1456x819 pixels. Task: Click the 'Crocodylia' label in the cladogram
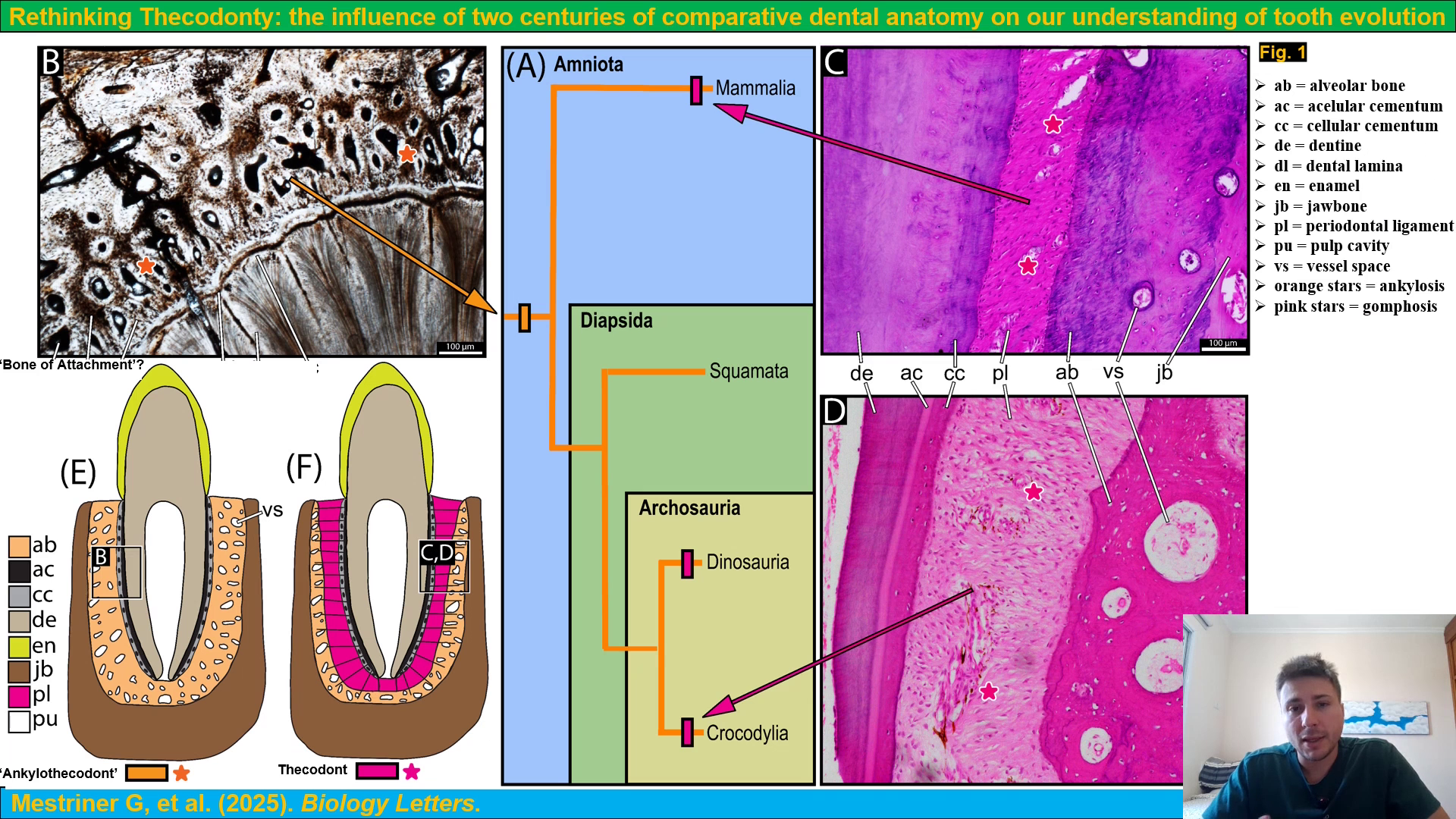pyautogui.click(x=747, y=734)
